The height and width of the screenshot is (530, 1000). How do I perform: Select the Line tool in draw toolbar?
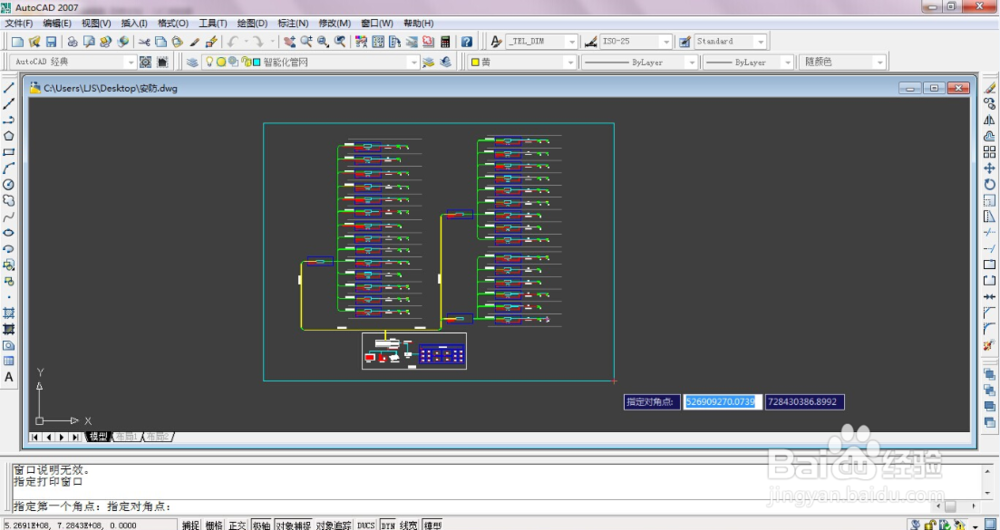[x=9, y=87]
